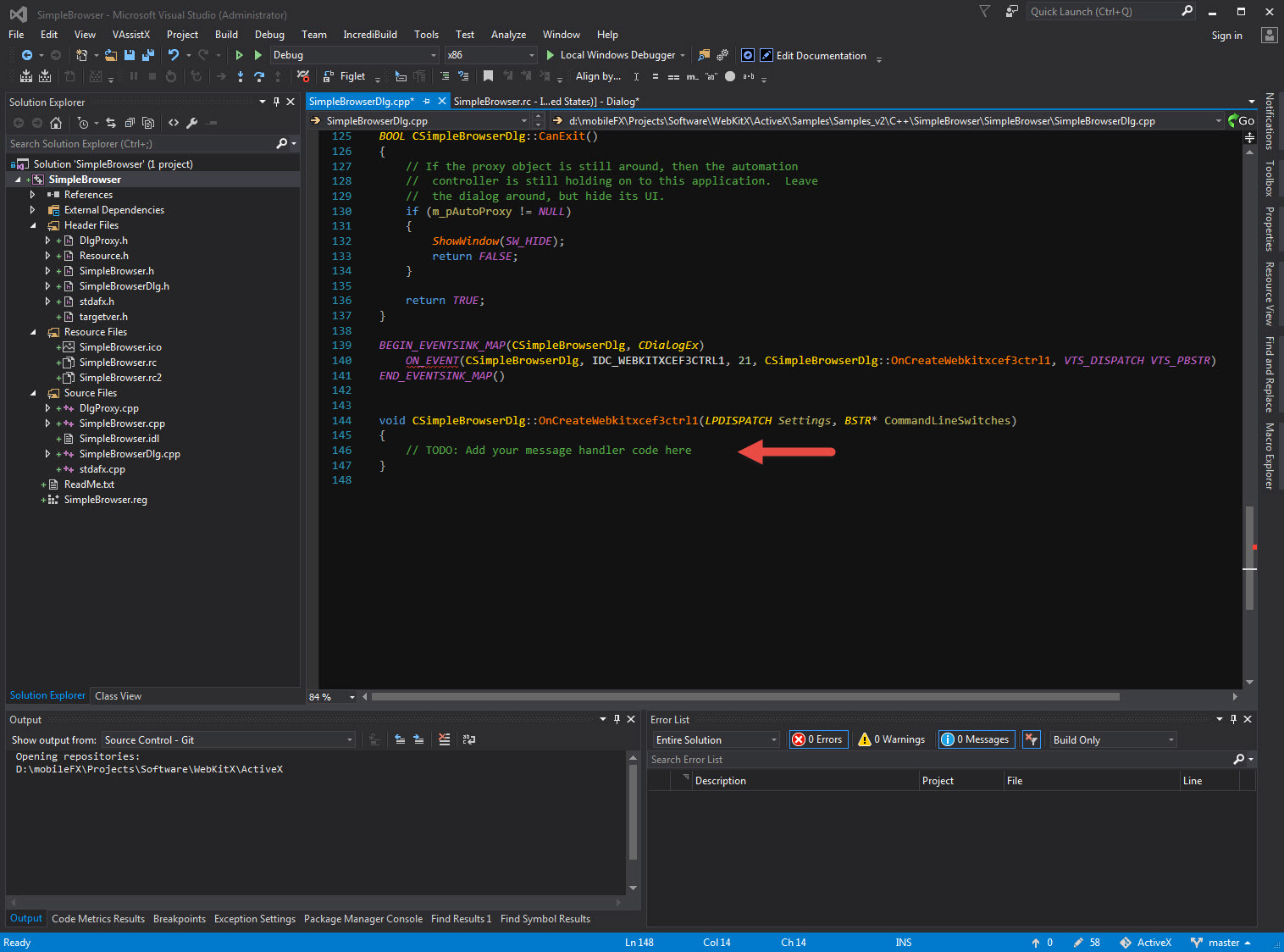Click the notifications flag icon in title bar
The width and height of the screenshot is (1284, 952).
[984, 11]
